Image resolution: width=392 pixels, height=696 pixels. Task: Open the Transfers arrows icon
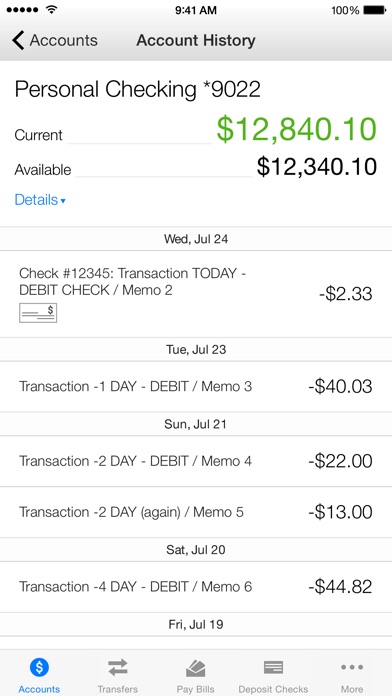click(x=118, y=668)
